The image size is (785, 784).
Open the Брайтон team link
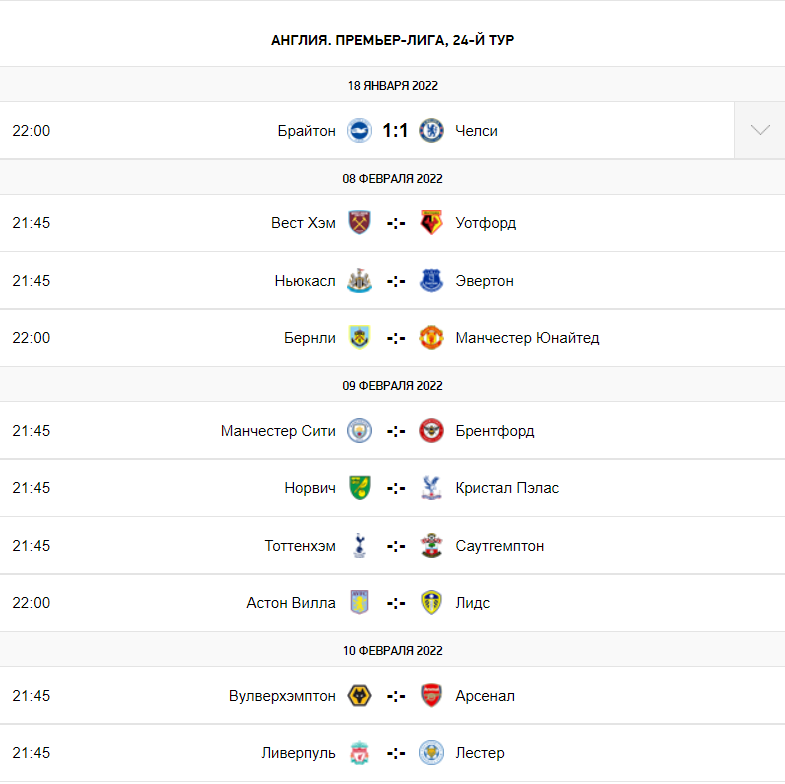tap(307, 130)
